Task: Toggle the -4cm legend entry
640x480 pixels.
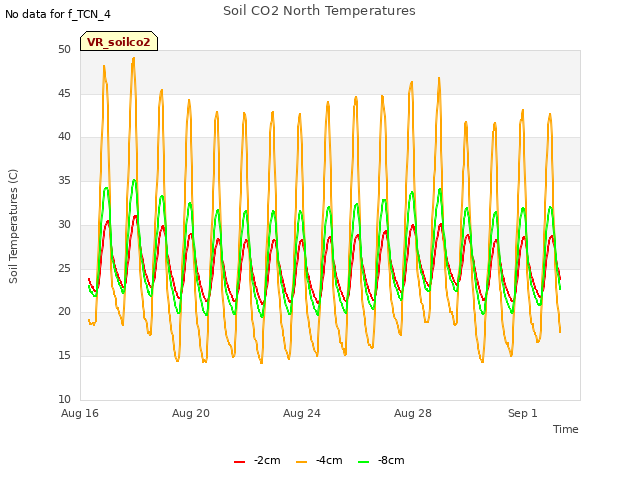Action: point(319,460)
